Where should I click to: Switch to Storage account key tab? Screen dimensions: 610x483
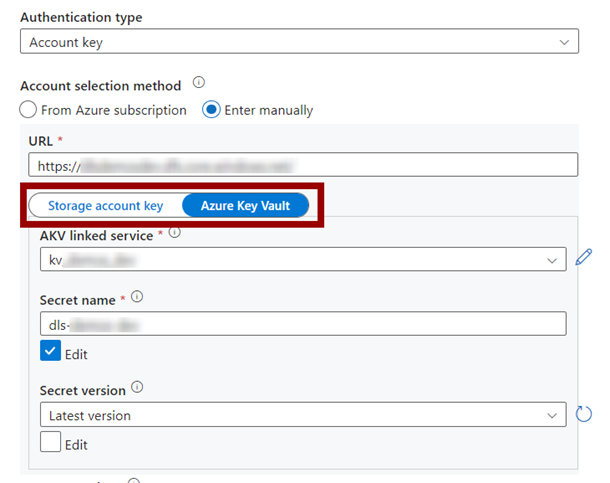click(105, 205)
